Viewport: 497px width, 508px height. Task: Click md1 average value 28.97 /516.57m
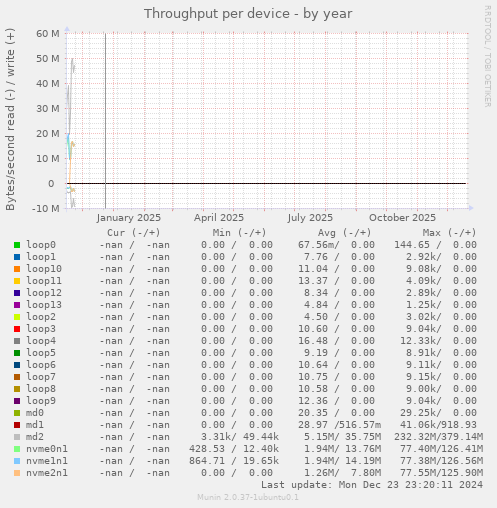pyautogui.click(x=339, y=425)
